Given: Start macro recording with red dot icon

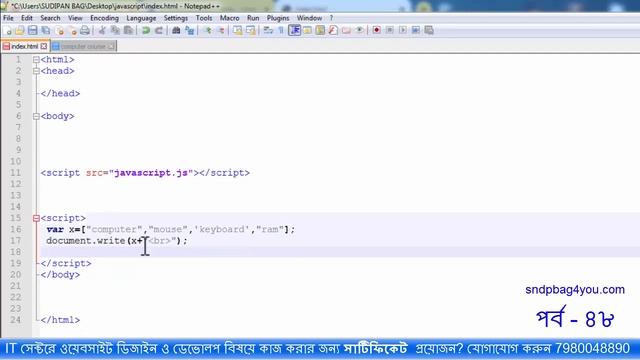Looking at the screenshot, I should (x=376, y=30).
